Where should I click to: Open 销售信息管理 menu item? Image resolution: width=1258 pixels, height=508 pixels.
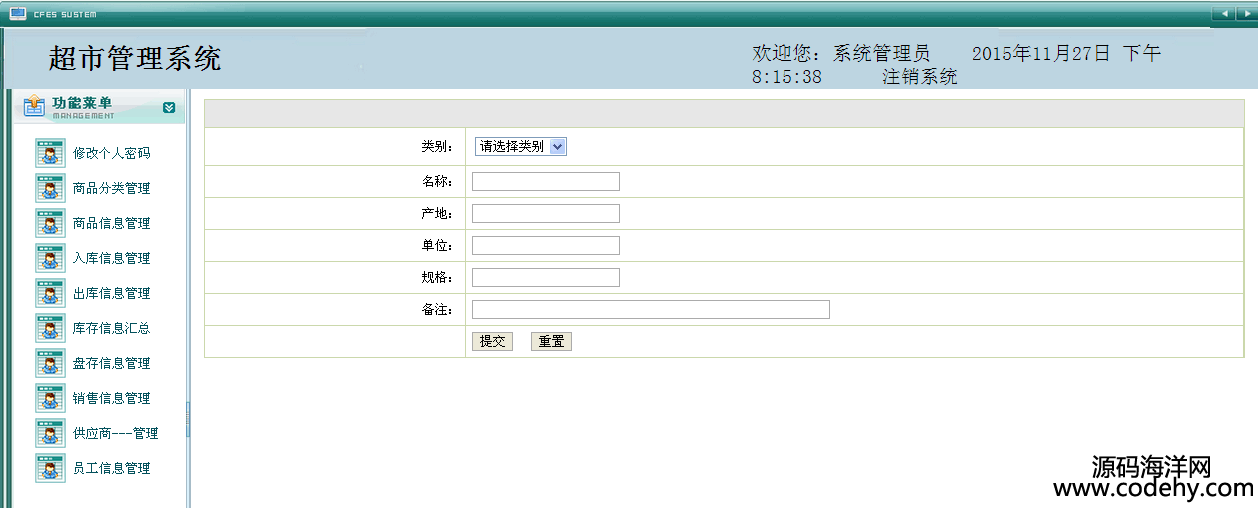[x=111, y=398]
